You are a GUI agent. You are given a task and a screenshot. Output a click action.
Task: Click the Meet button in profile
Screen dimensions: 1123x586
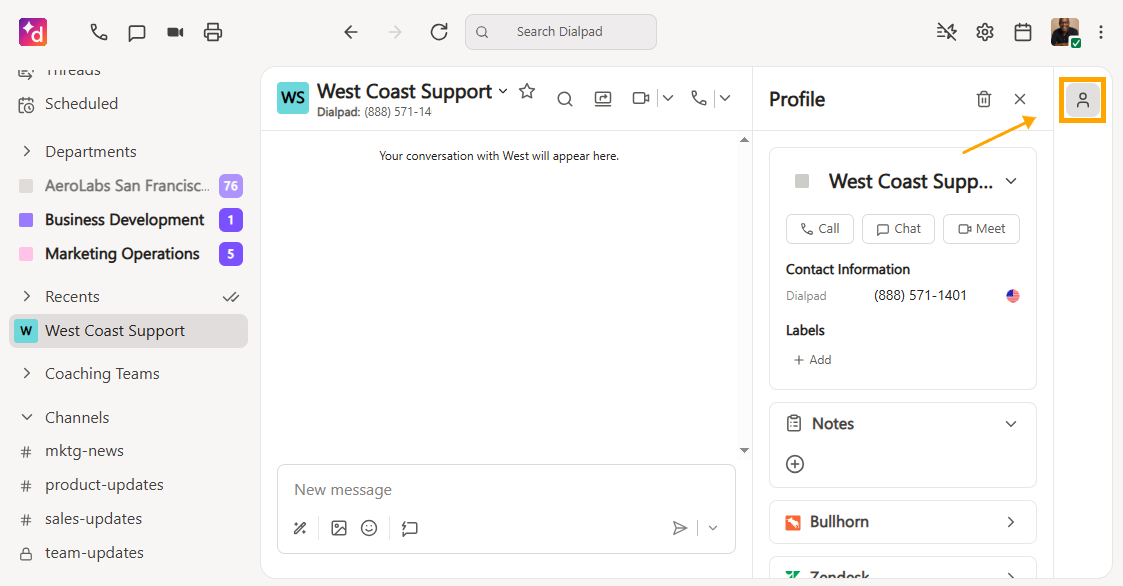coord(981,229)
